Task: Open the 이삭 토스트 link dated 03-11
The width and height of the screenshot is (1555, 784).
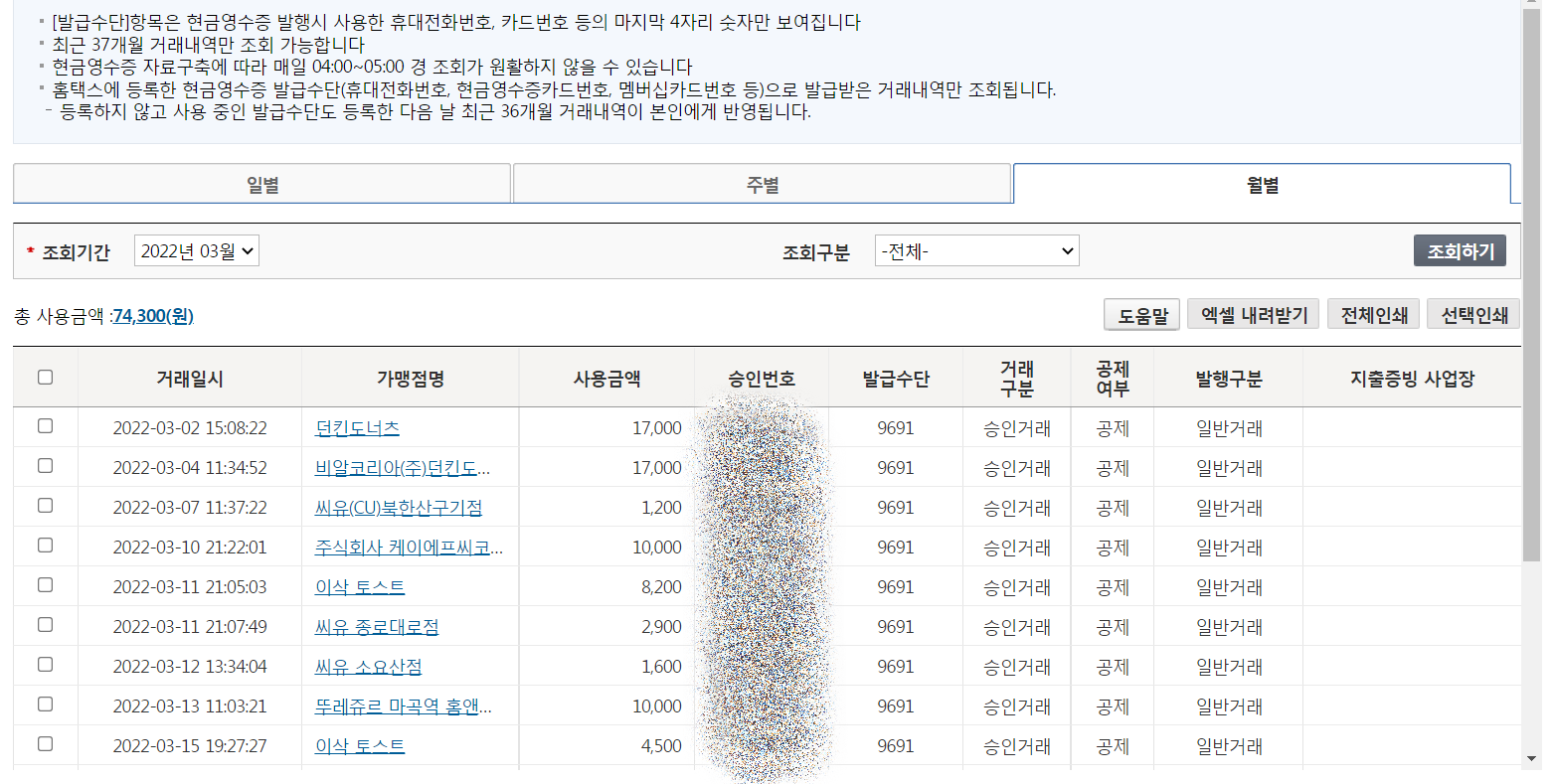Action: click(x=360, y=587)
